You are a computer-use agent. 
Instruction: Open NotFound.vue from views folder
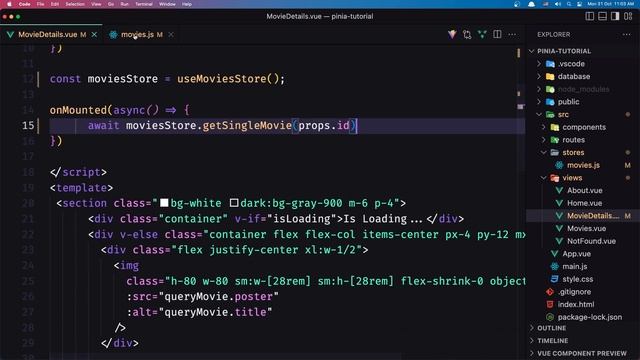pyautogui.click(x=591, y=241)
